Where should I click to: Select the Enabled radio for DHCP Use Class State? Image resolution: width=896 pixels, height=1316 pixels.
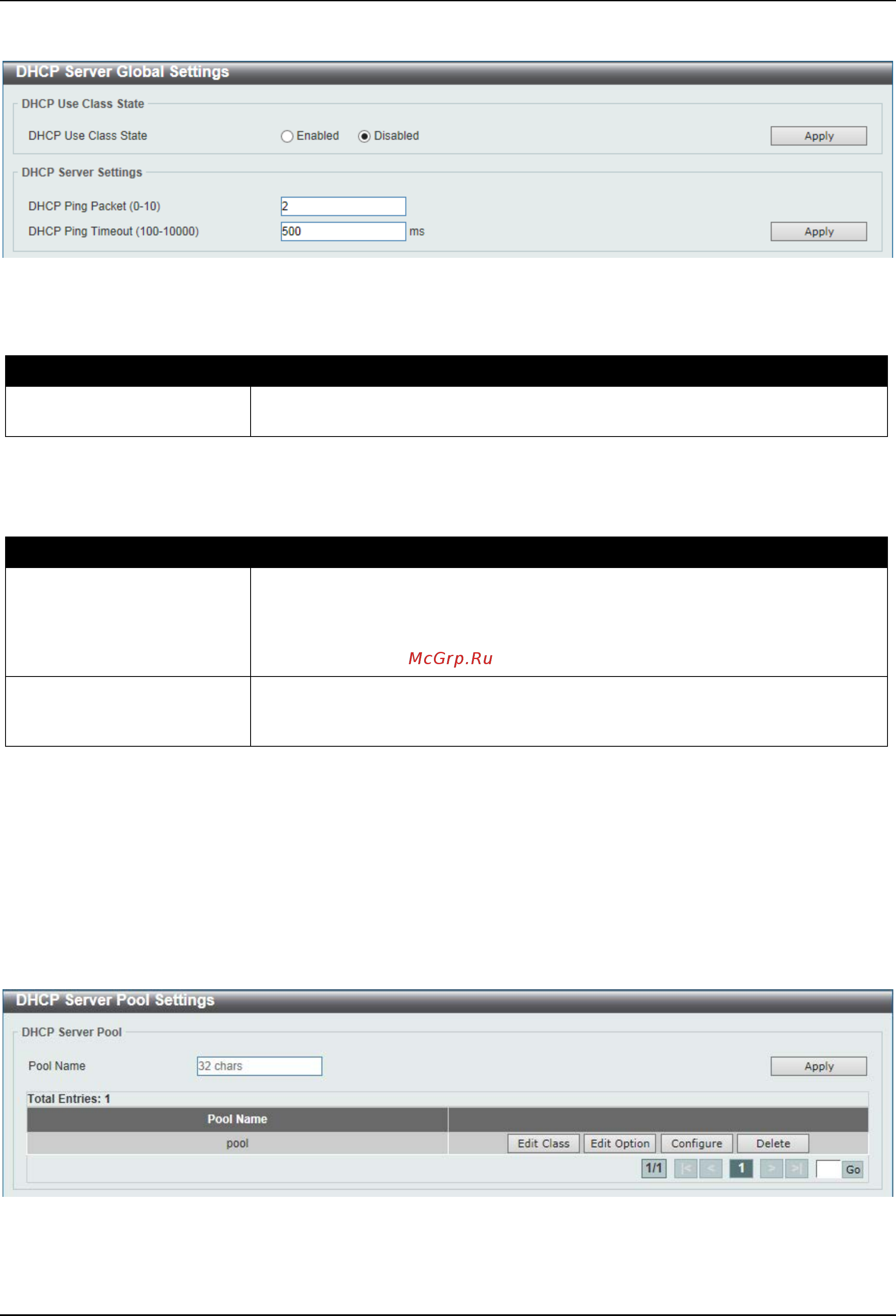click(x=287, y=137)
